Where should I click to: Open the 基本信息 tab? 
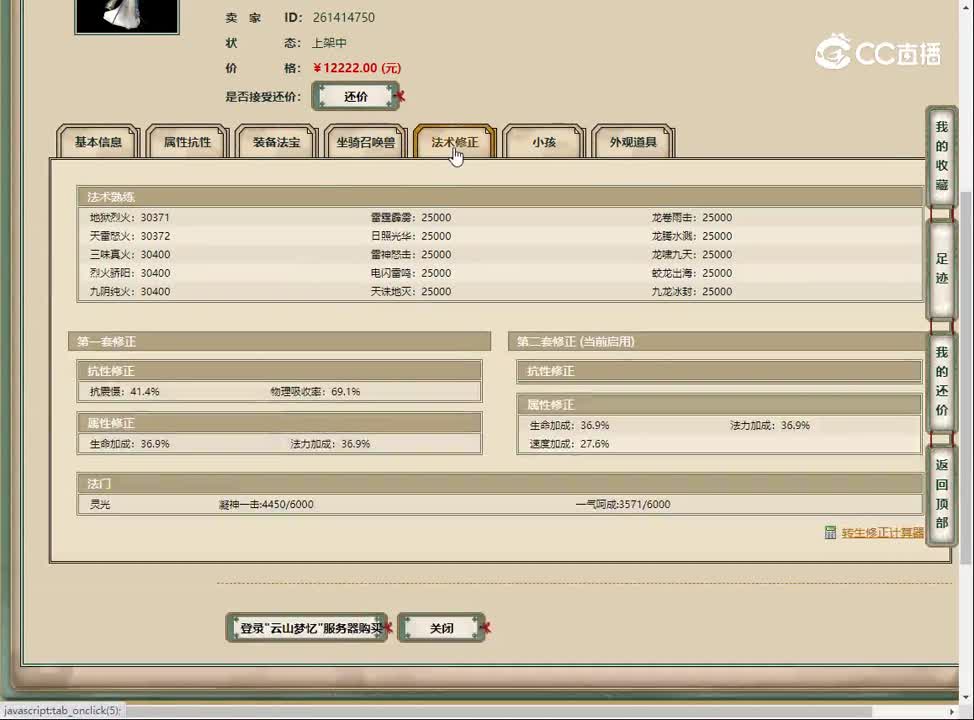click(x=98, y=142)
